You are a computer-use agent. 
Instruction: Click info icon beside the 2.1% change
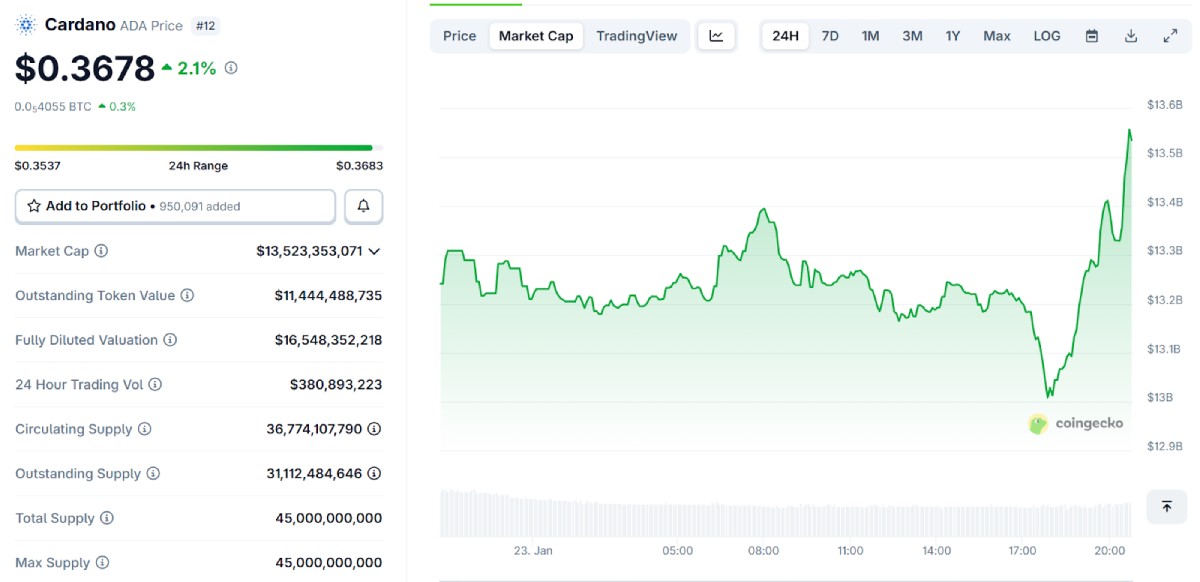pos(231,68)
